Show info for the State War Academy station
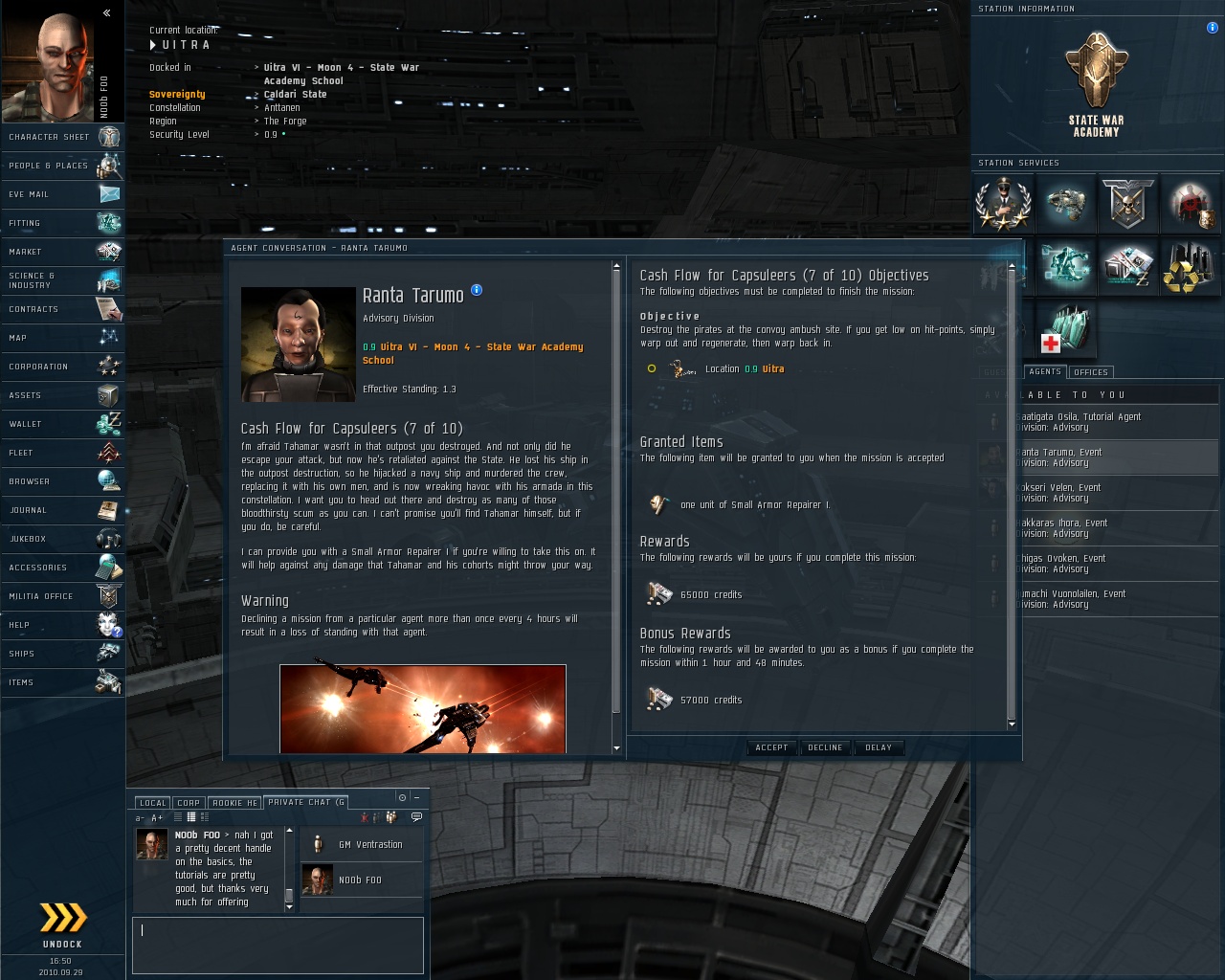1225x980 pixels. pyautogui.click(x=1213, y=28)
